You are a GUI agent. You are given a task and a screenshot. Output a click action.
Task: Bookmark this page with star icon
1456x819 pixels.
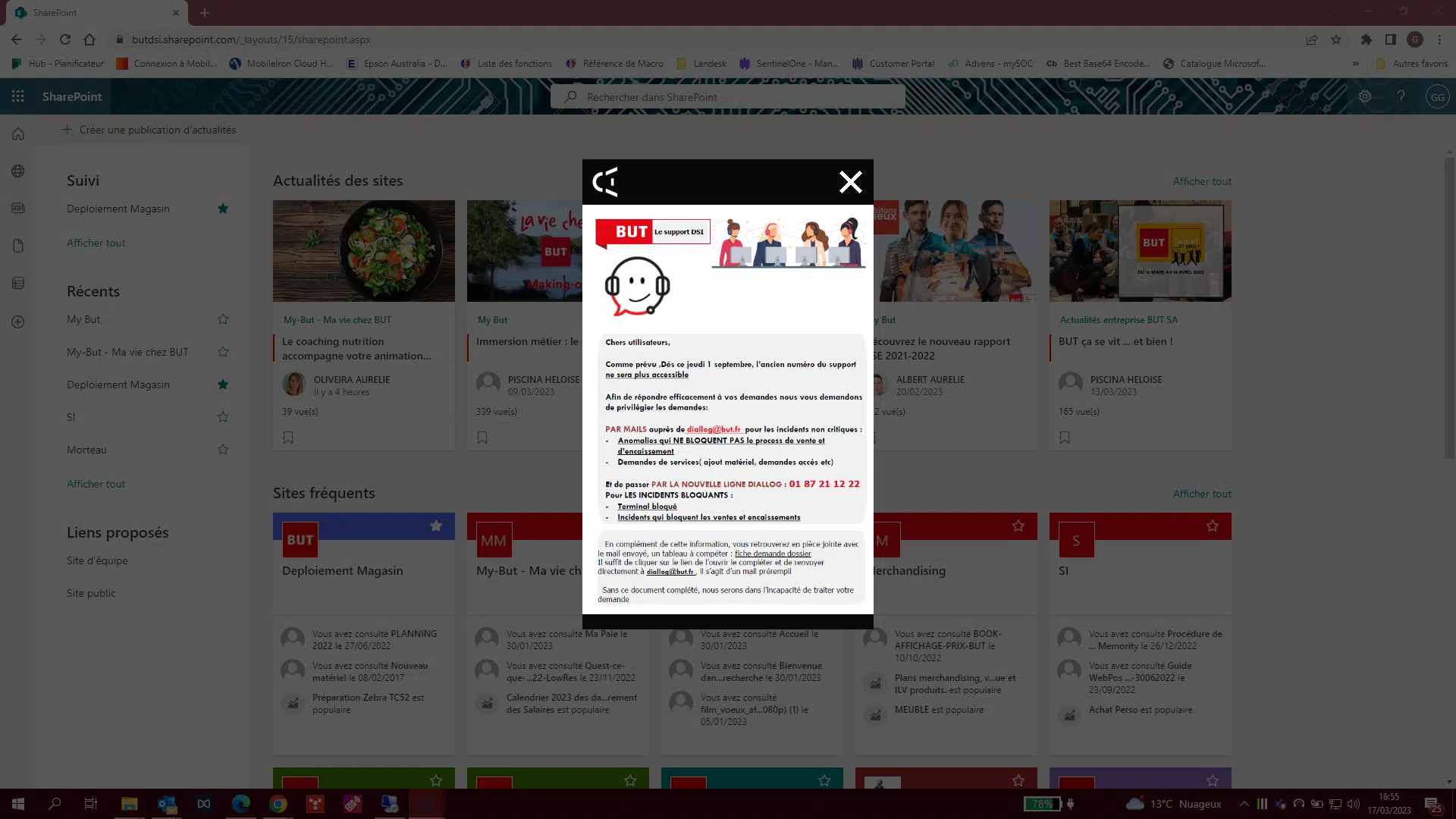(x=1336, y=39)
